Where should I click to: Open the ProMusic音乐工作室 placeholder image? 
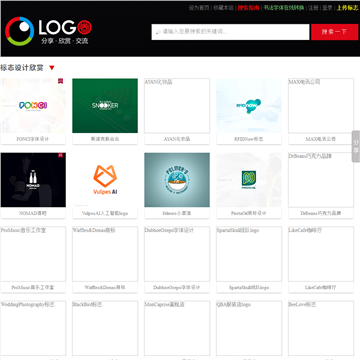pos(33,254)
